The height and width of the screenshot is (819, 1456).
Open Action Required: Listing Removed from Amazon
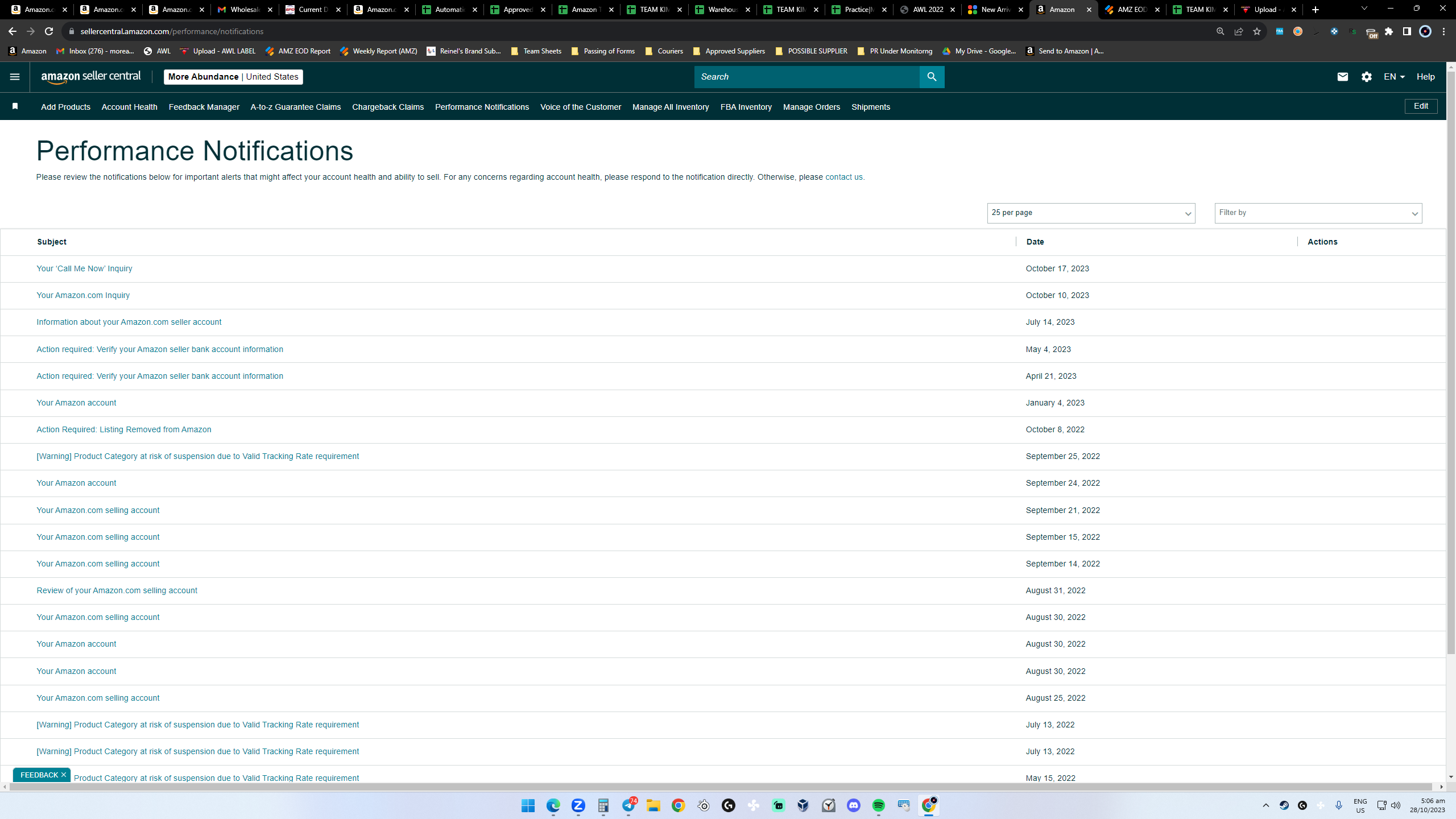pos(124,429)
